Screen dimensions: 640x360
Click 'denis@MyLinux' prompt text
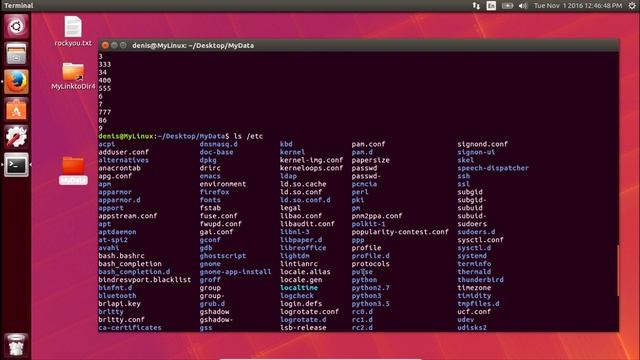pos(126,136)
